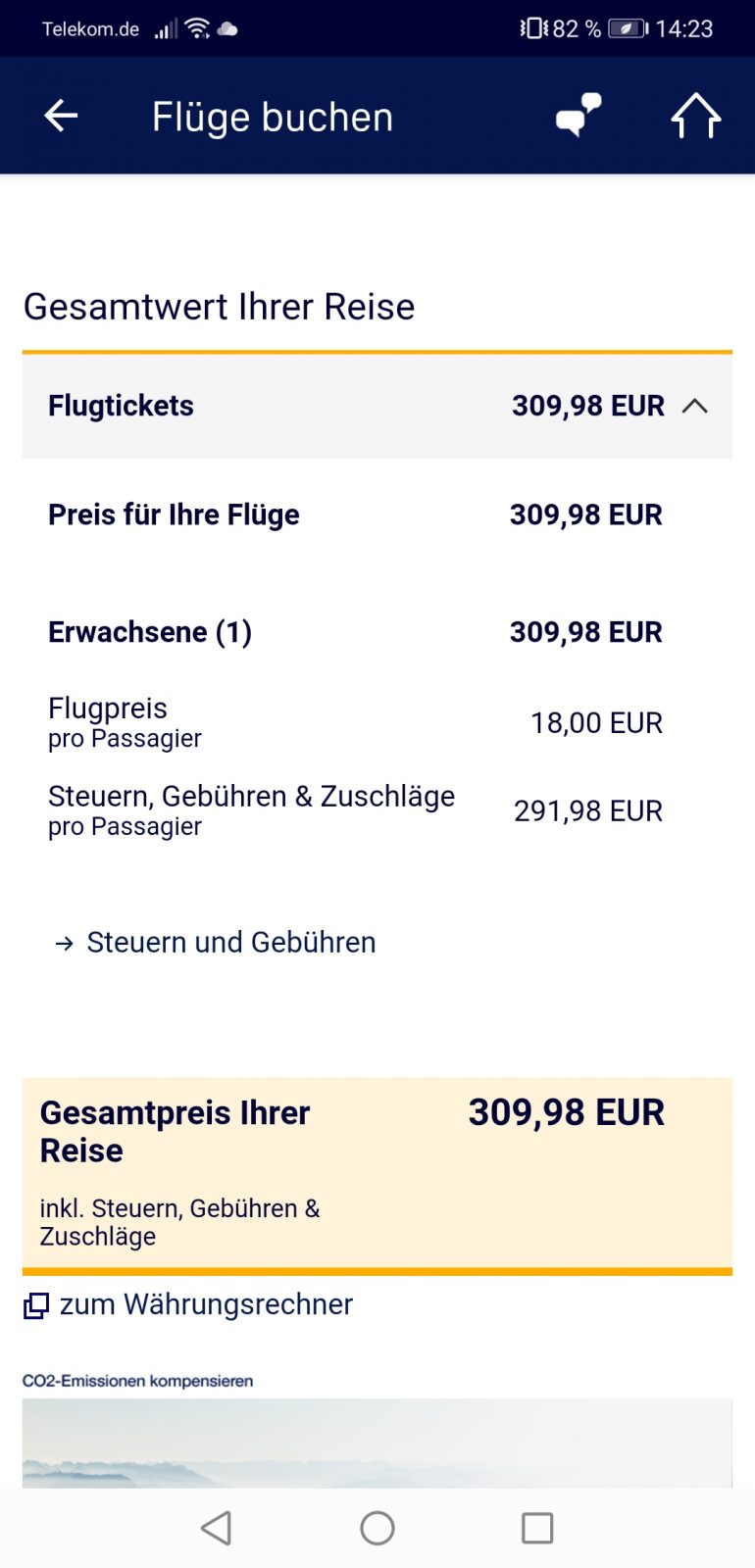The width and height of the screenshot is (755, 1568).
Task: Collapse the Flugtickets chevron
Action: point(694,406)
